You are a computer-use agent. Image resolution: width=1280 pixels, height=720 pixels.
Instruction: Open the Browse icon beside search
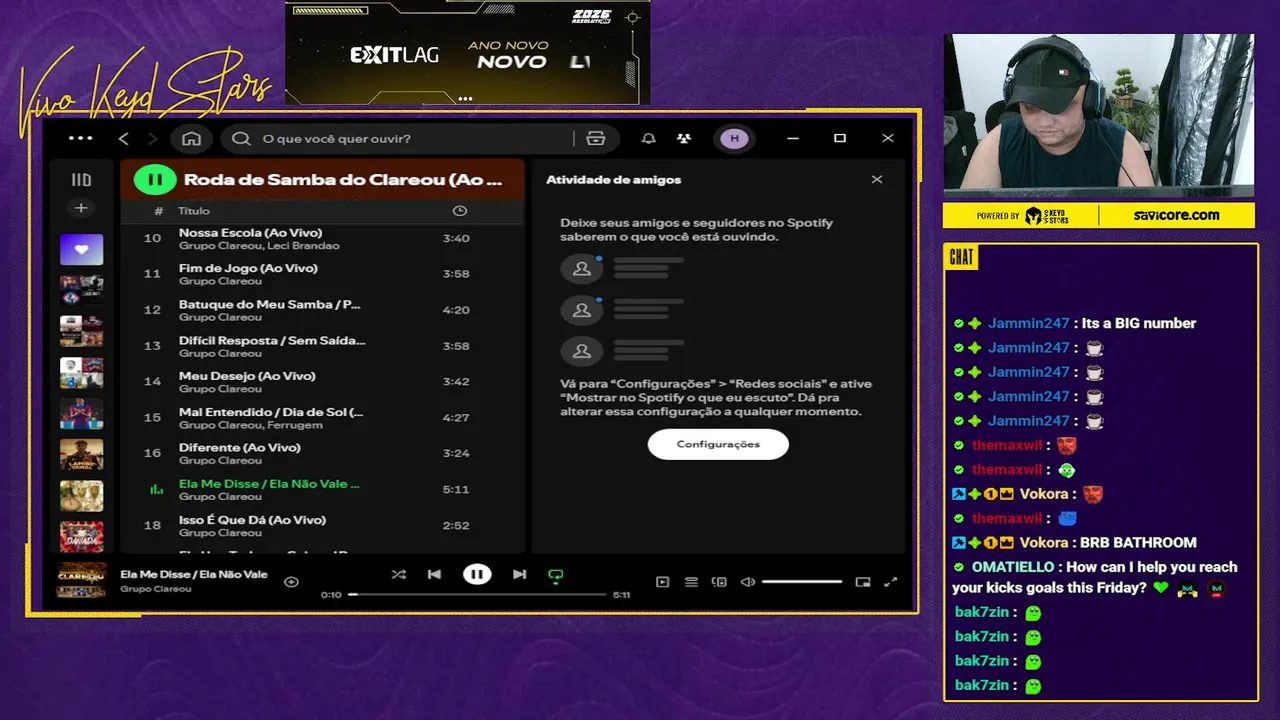(596, 139)
